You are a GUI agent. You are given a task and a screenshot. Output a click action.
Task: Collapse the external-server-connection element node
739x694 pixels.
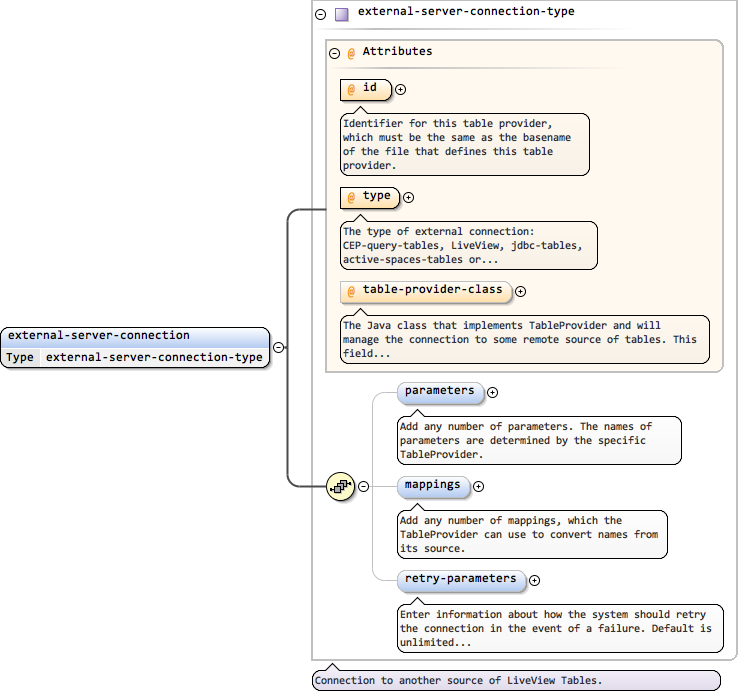[x=279, y=348]
